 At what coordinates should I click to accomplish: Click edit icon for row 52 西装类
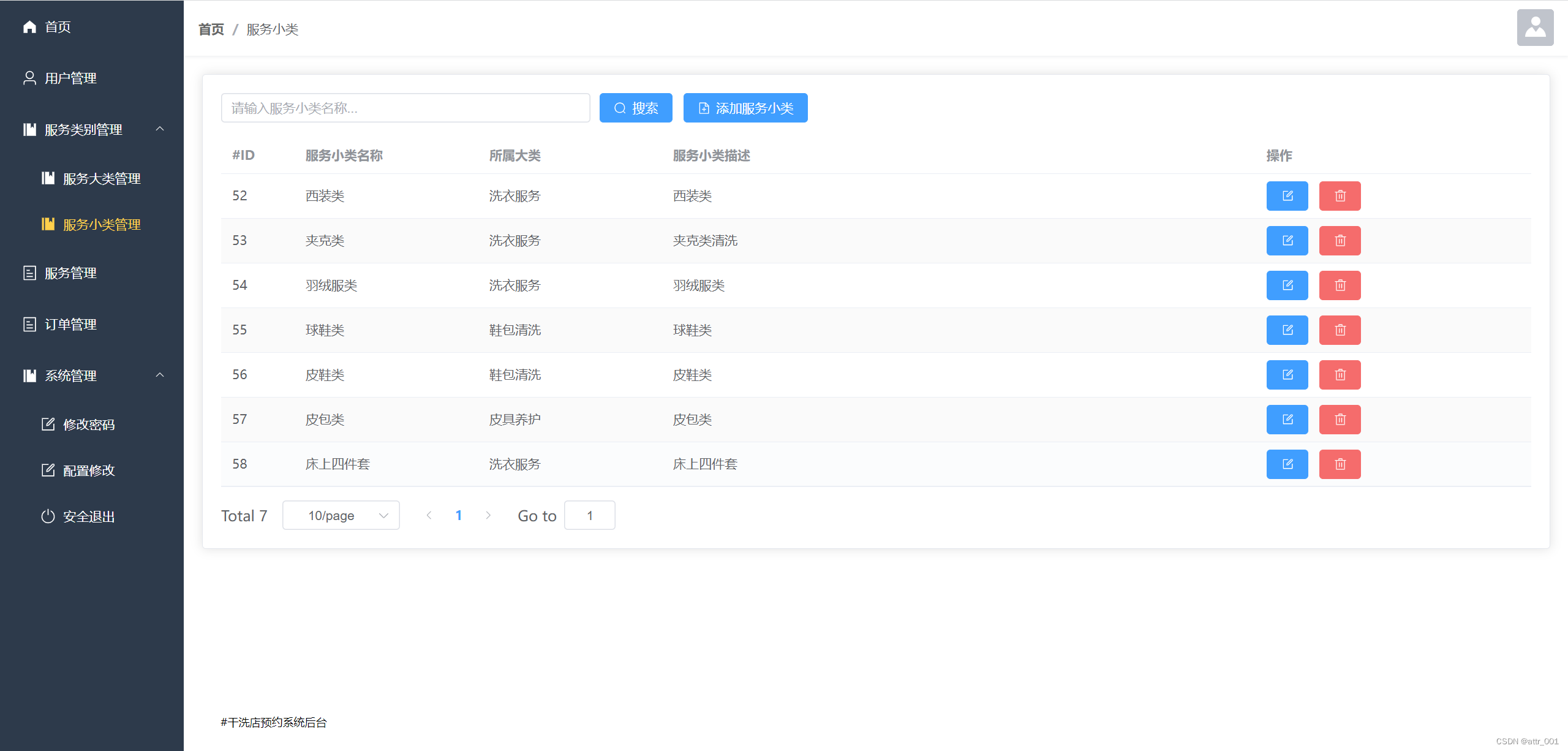coord(1287,196)
